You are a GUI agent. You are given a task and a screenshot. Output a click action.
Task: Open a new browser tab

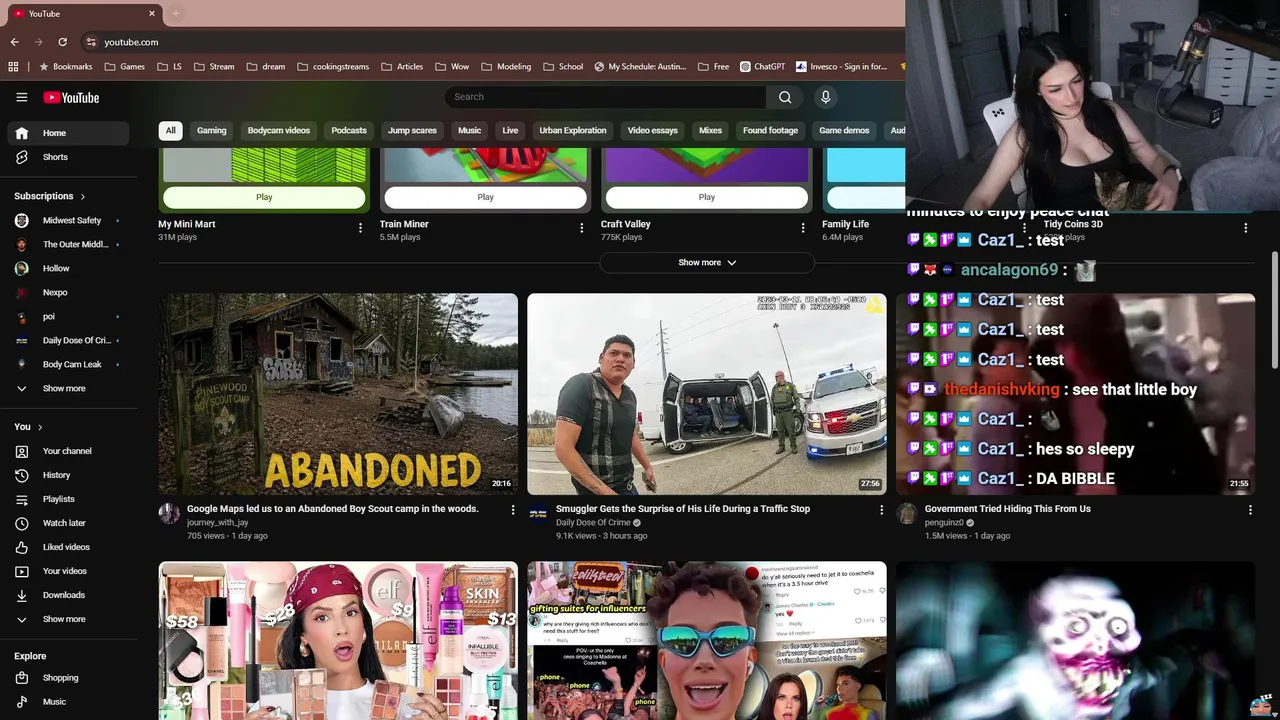[x=175, y=14]
